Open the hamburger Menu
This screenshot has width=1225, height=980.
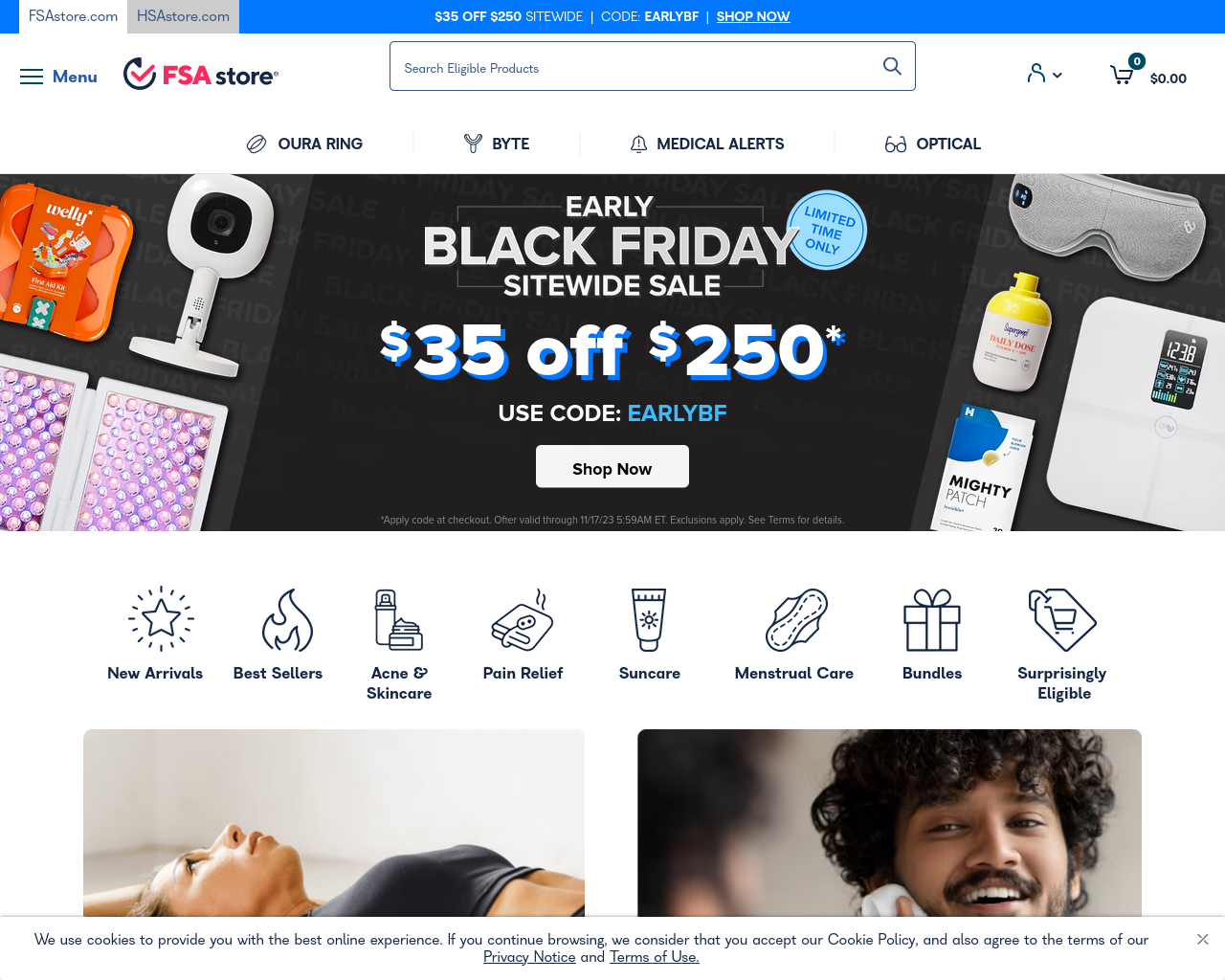(58, 77)
